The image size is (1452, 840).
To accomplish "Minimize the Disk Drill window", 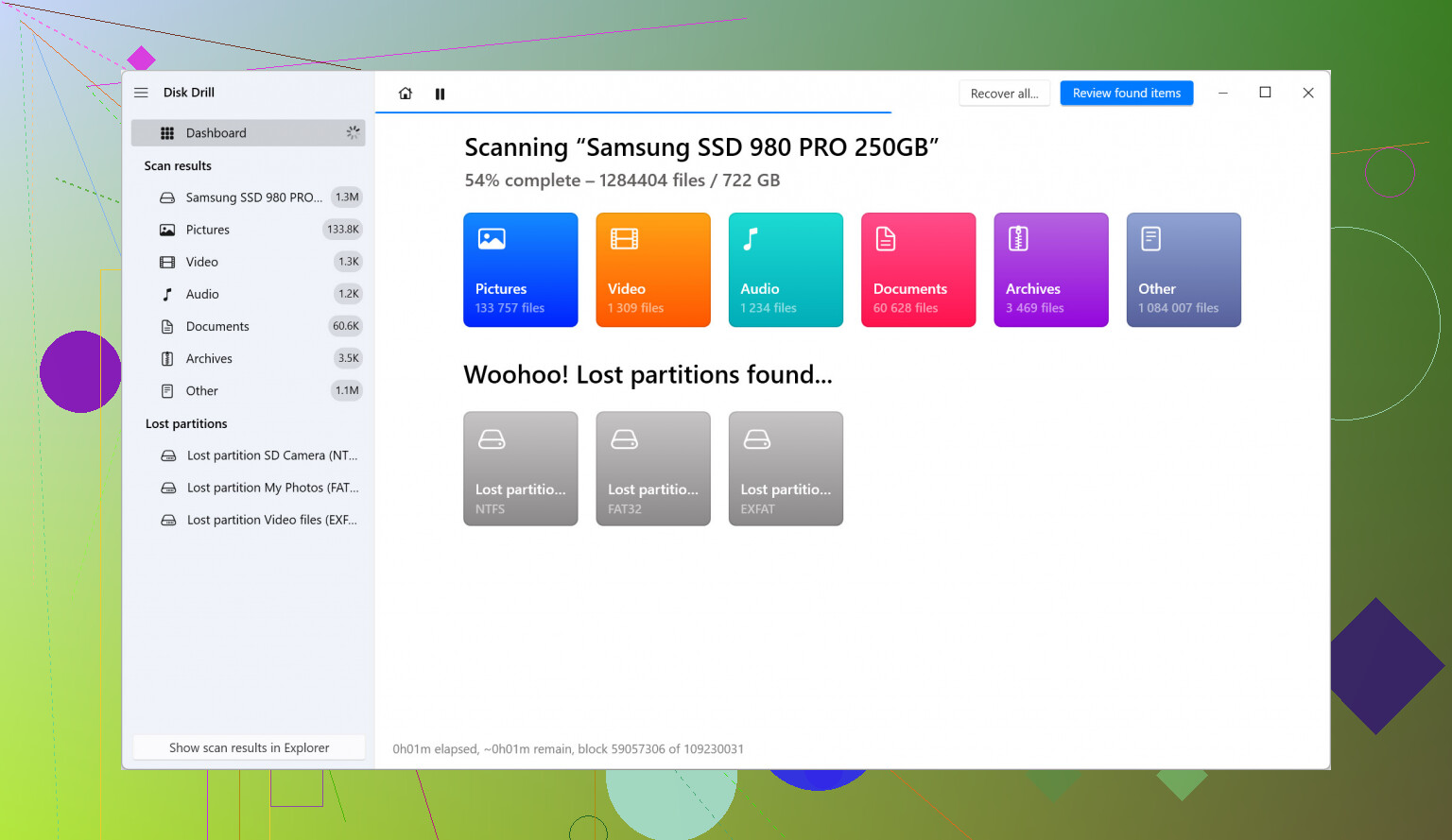I will [1222, 93].
